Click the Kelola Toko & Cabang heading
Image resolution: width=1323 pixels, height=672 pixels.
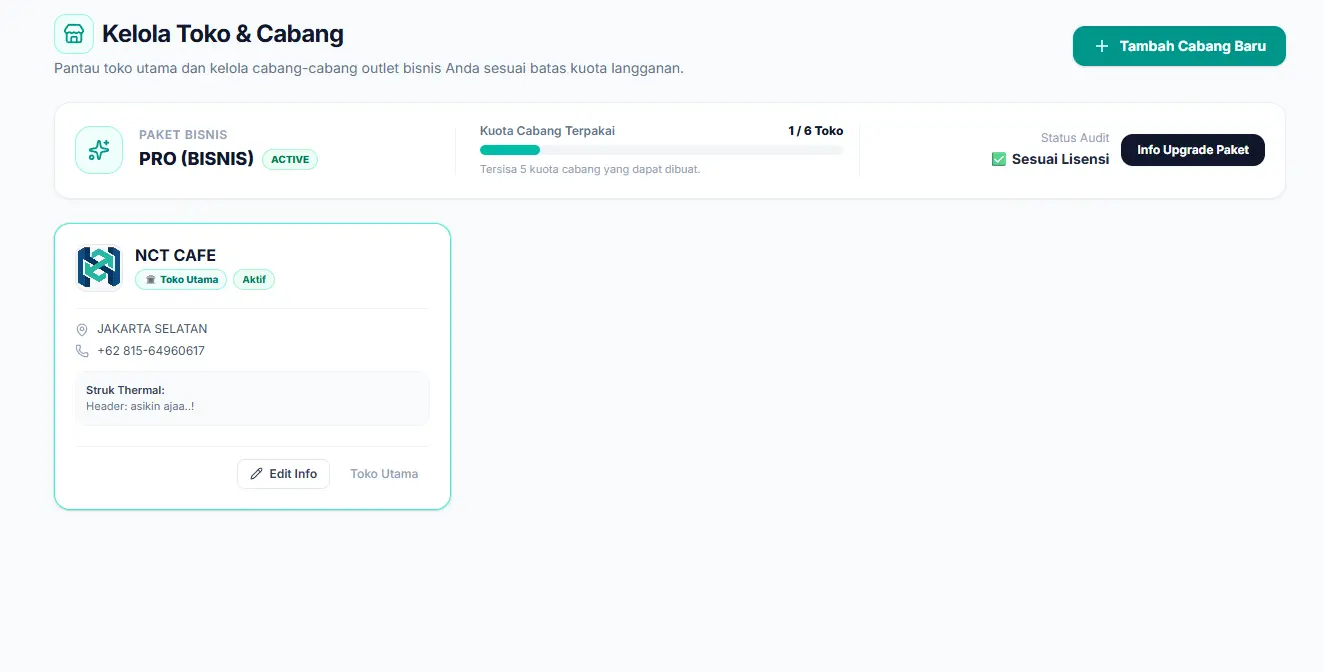point(223,34)
